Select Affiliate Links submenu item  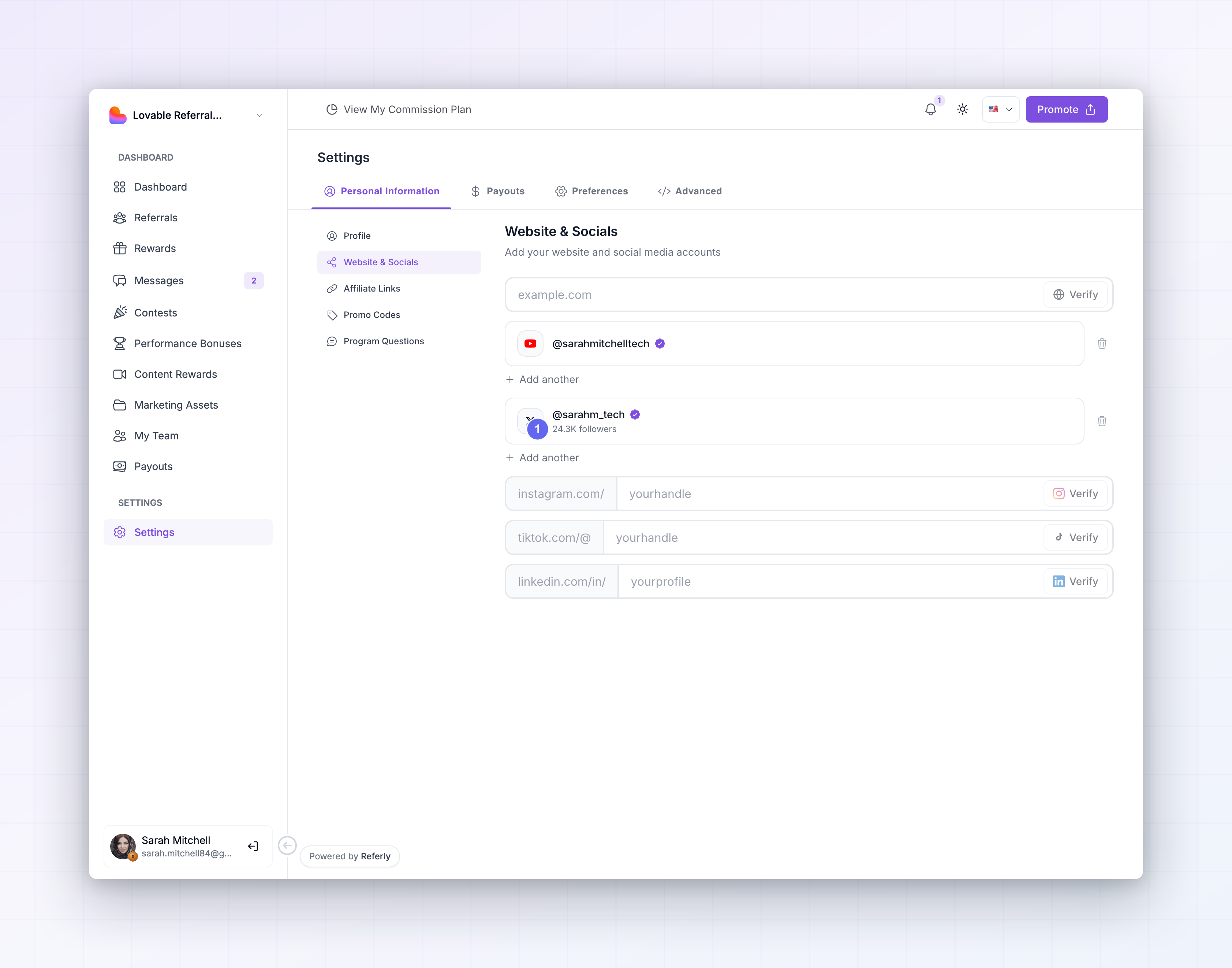point(399,289)
